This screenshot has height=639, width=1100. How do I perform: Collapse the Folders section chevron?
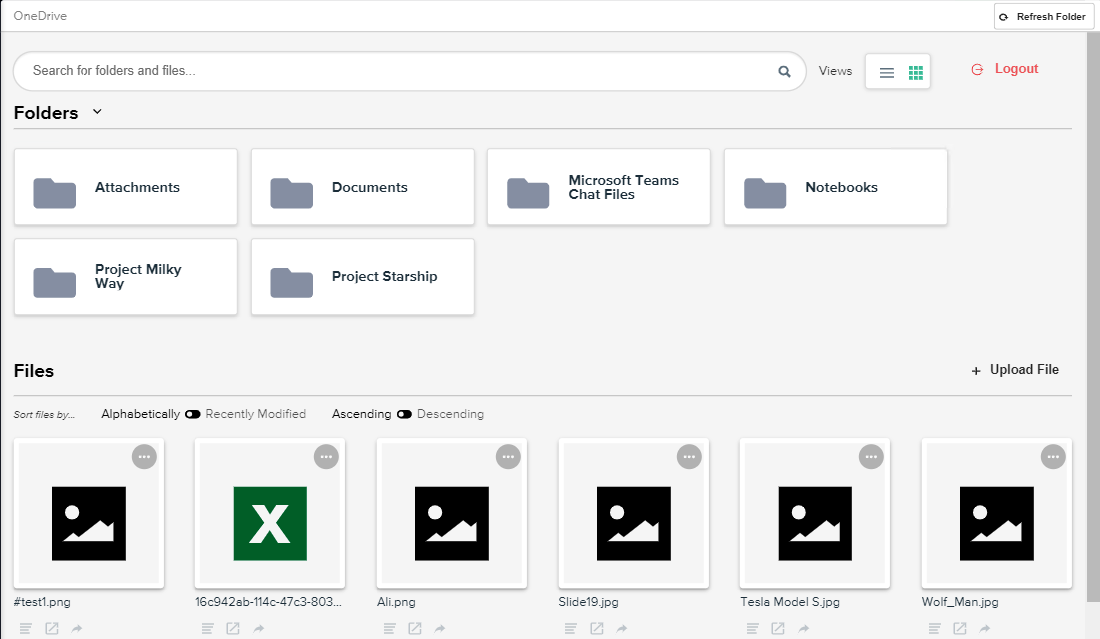[x=98, y=112]
